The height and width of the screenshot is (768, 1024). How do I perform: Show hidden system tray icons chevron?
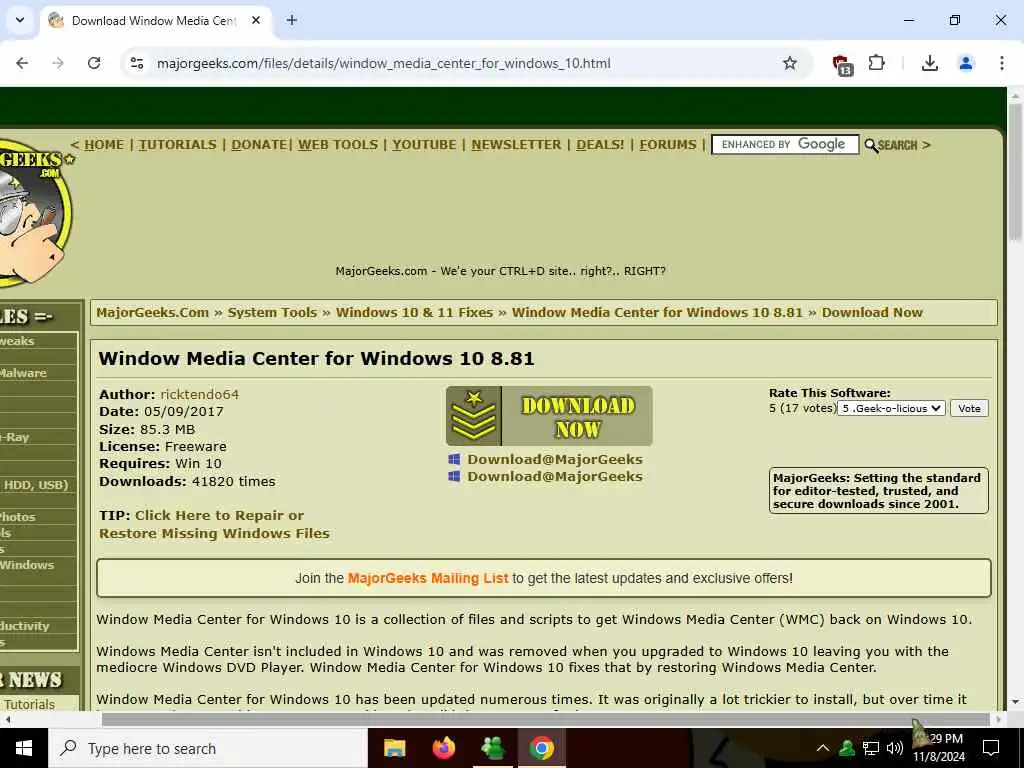tap(823, 748)
